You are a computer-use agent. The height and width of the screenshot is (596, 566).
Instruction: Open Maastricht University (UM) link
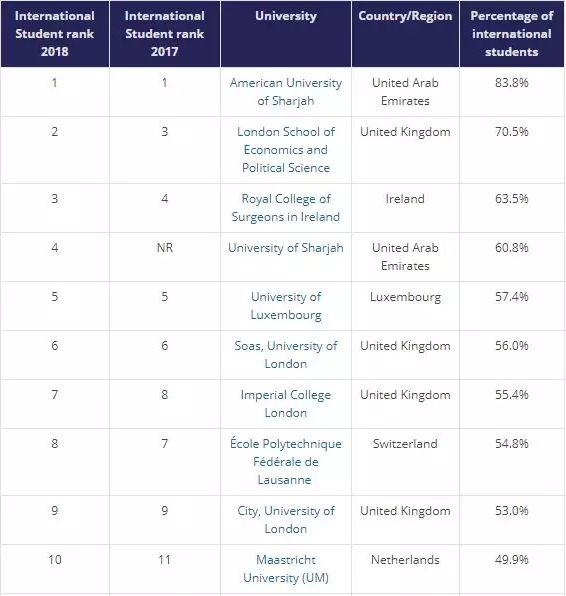286,569
